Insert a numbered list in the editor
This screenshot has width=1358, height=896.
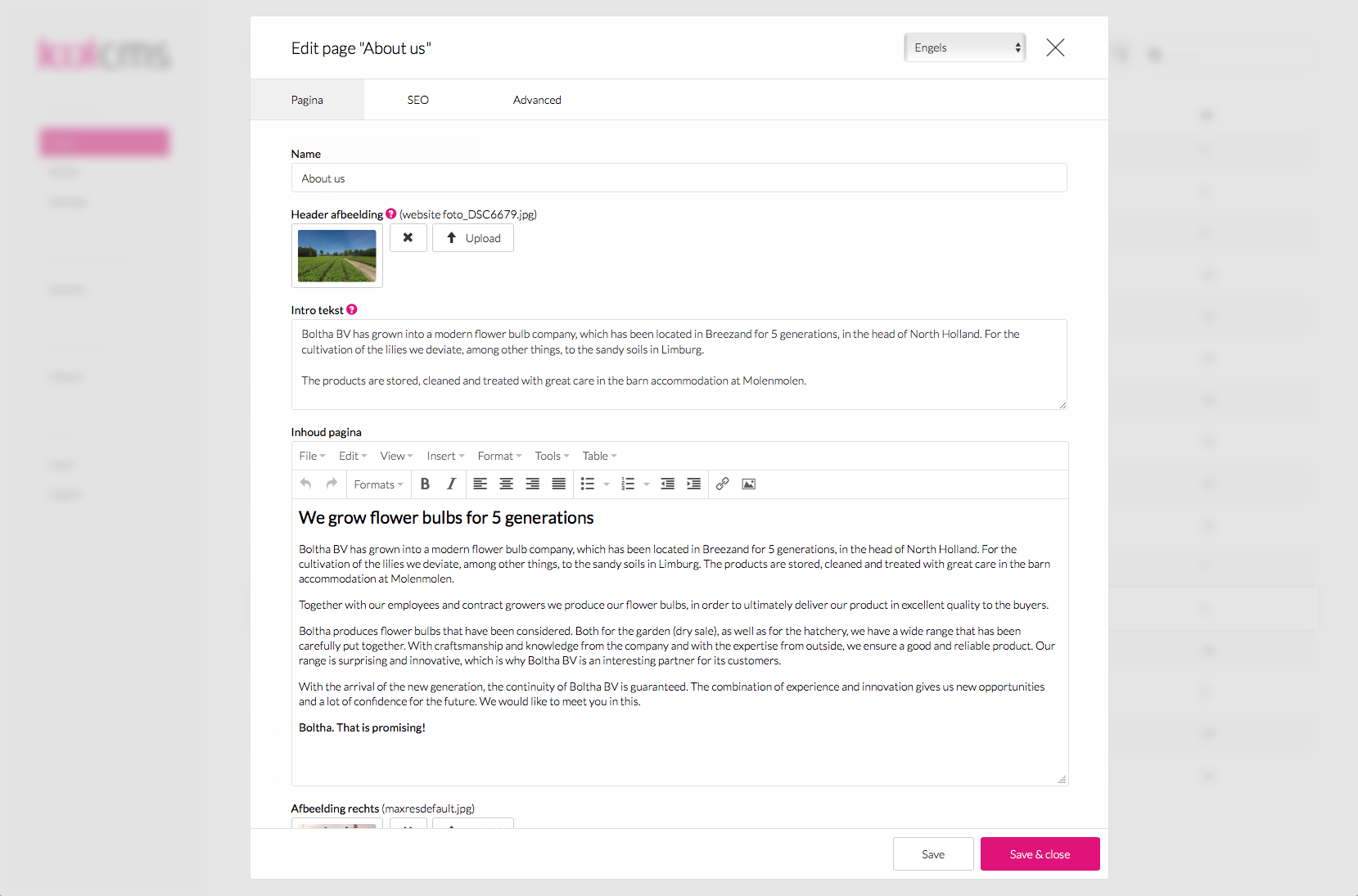(x=628, y=484)
